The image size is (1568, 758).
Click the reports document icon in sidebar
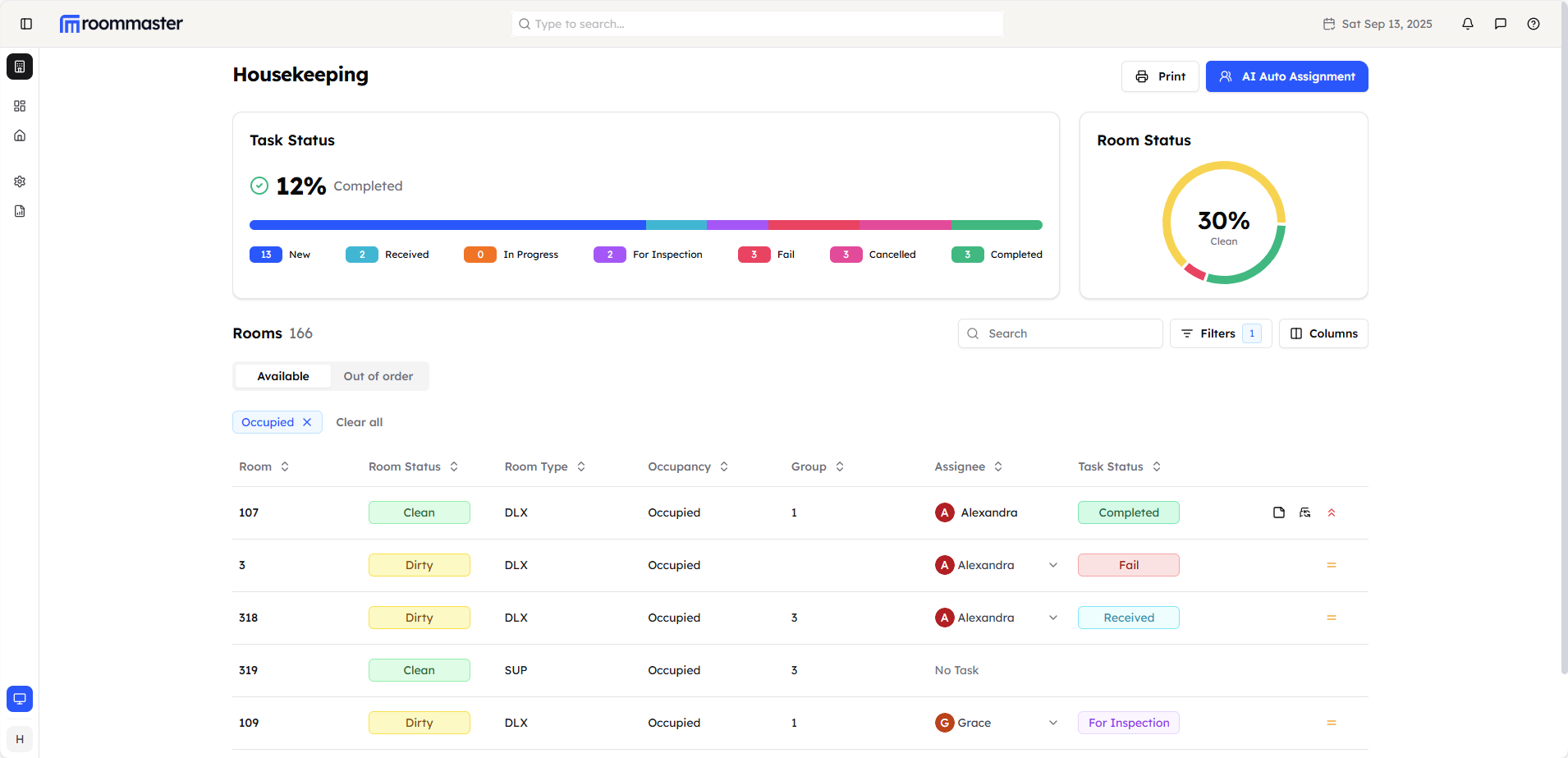20,211
